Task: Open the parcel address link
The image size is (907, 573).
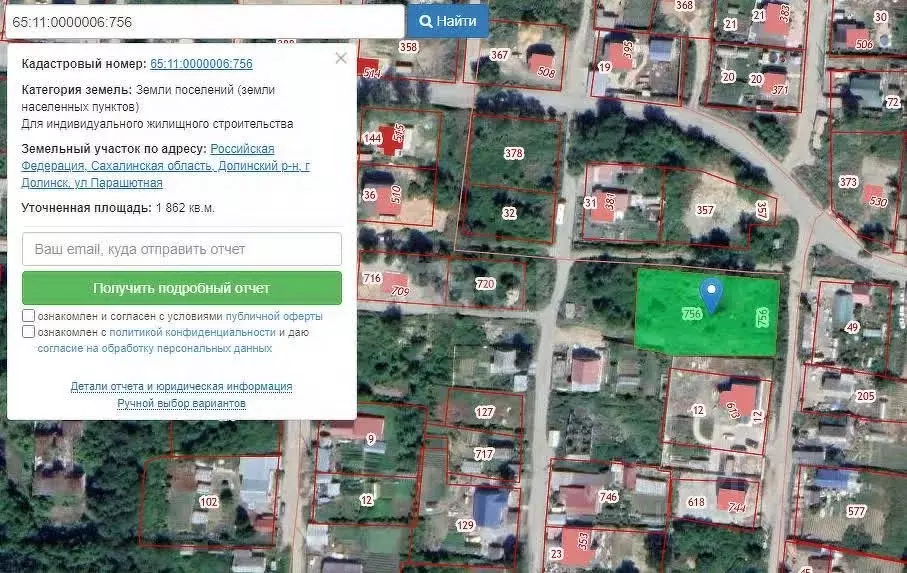Action: coord(165,166)
